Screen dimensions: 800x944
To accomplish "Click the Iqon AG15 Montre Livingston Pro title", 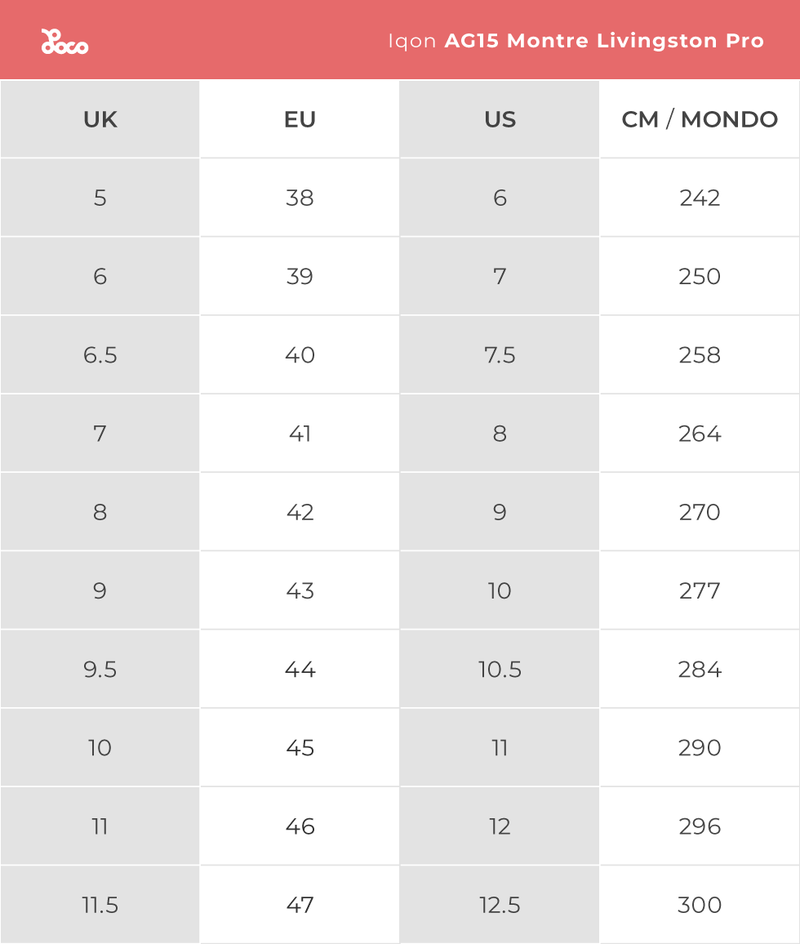I will point(575,41).
